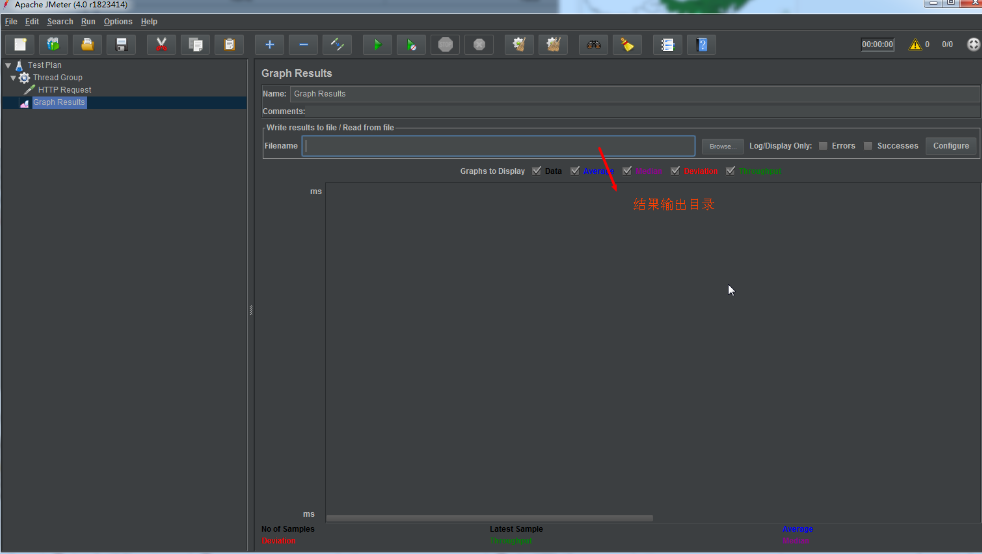Expand all tree nodes with plus icon
This screenshot has width=982, height=554.
coord(270,44)
